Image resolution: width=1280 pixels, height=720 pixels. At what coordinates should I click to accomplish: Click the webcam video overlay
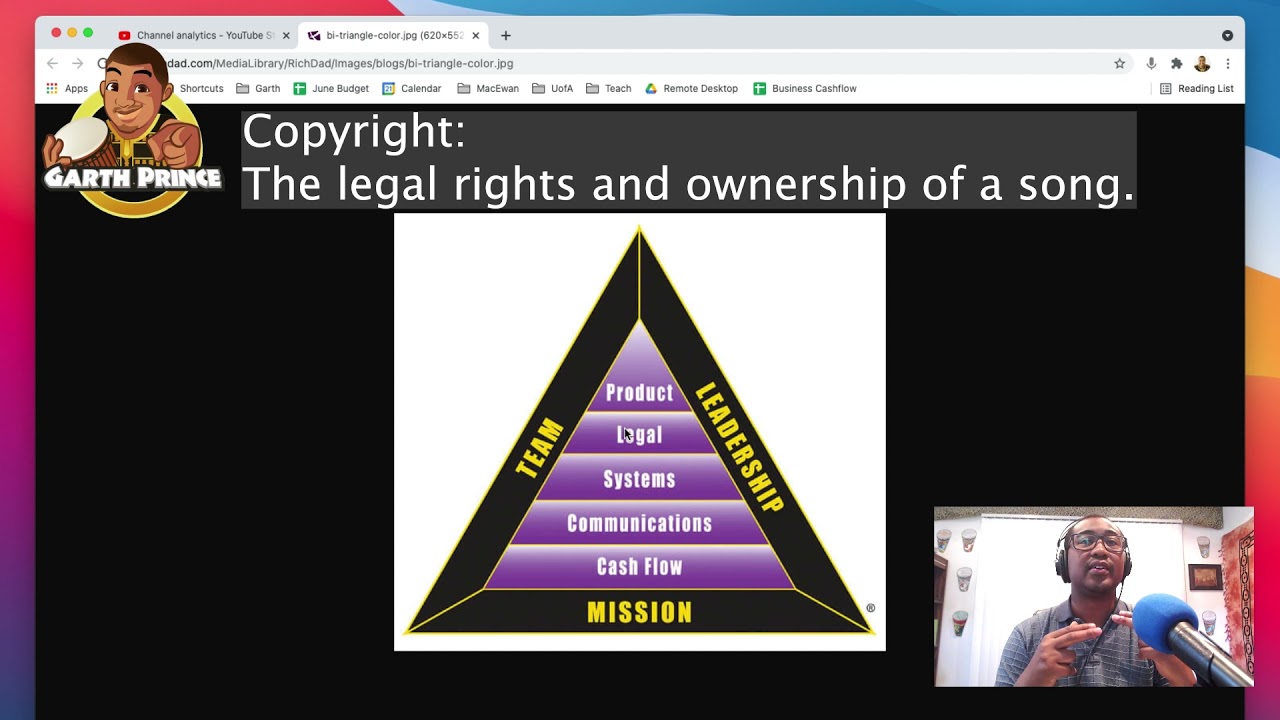point(1093,597)
